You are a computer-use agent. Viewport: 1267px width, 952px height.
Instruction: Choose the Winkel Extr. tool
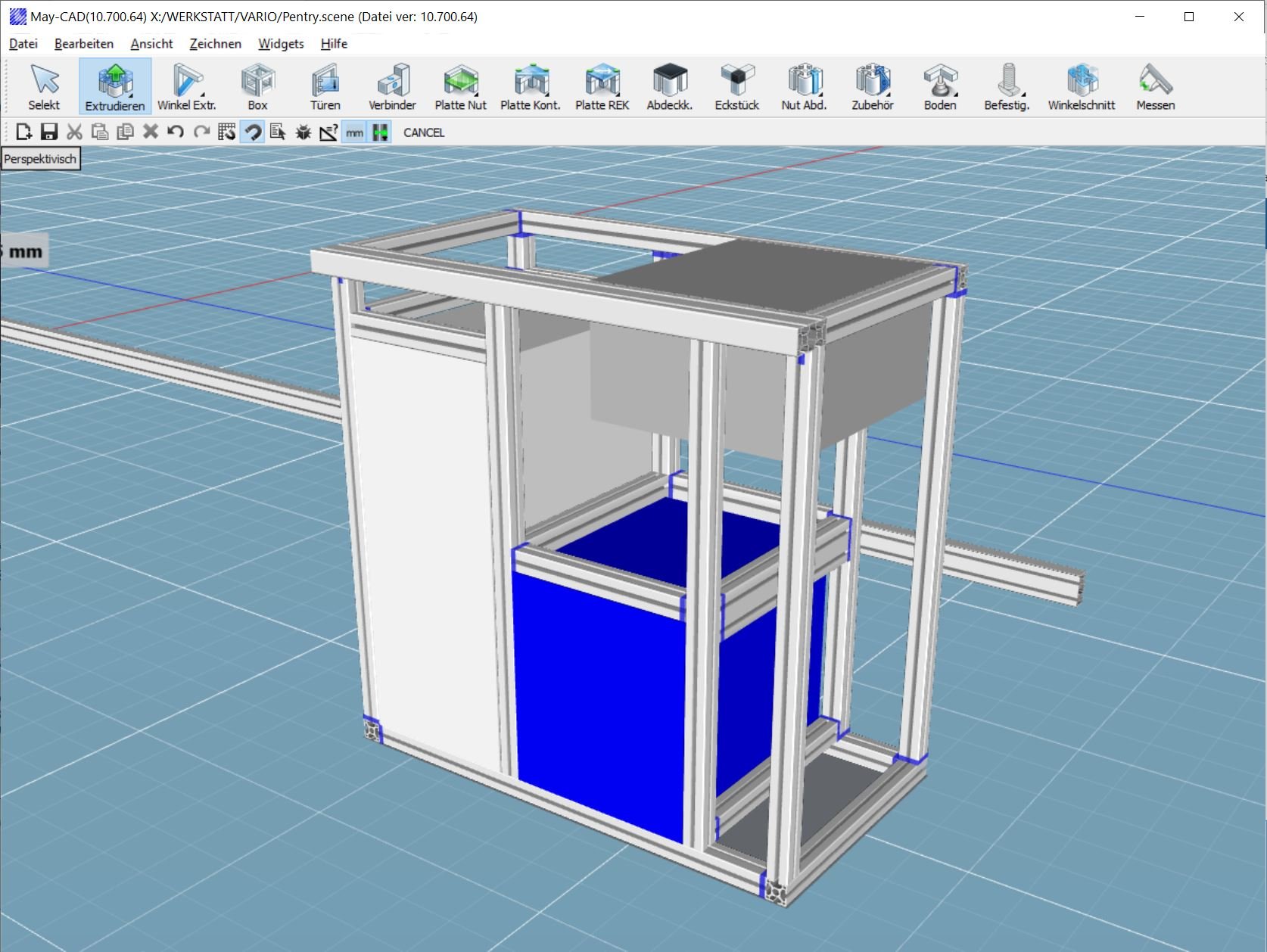pos(186,87)
